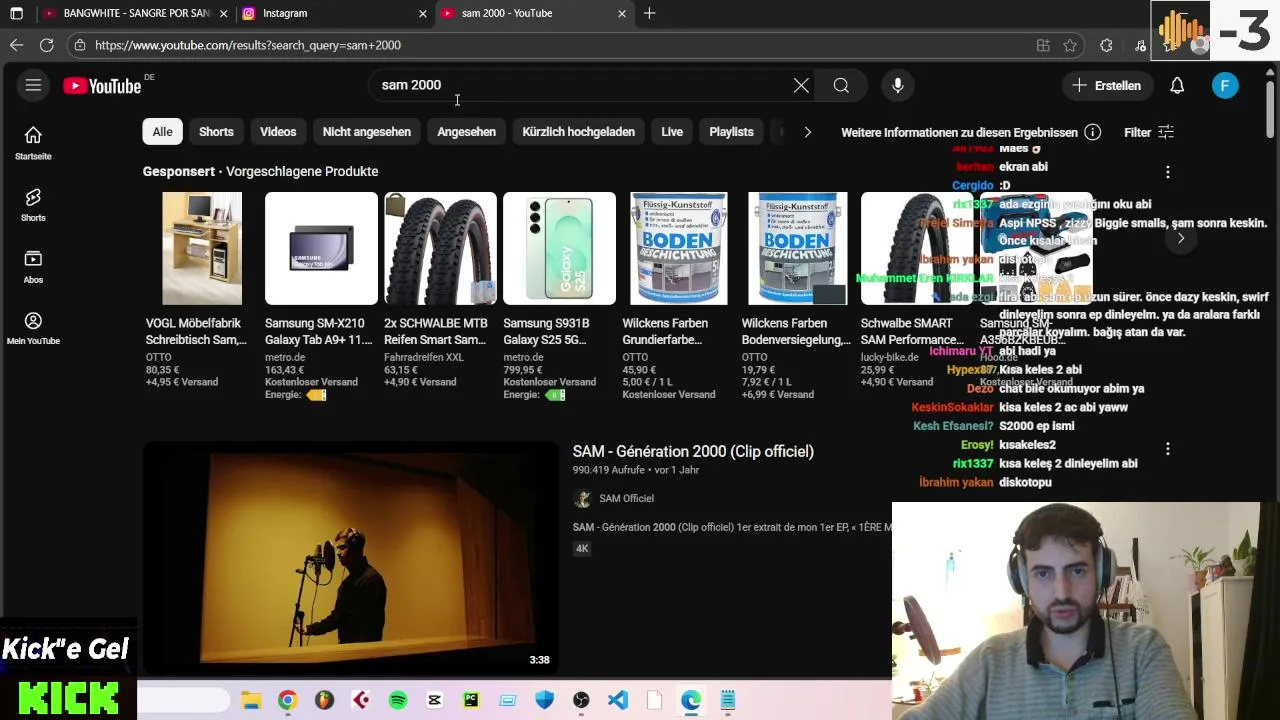Open CapCut from taskbar
Screen dimensions: 1280x720
coord(434,700)
